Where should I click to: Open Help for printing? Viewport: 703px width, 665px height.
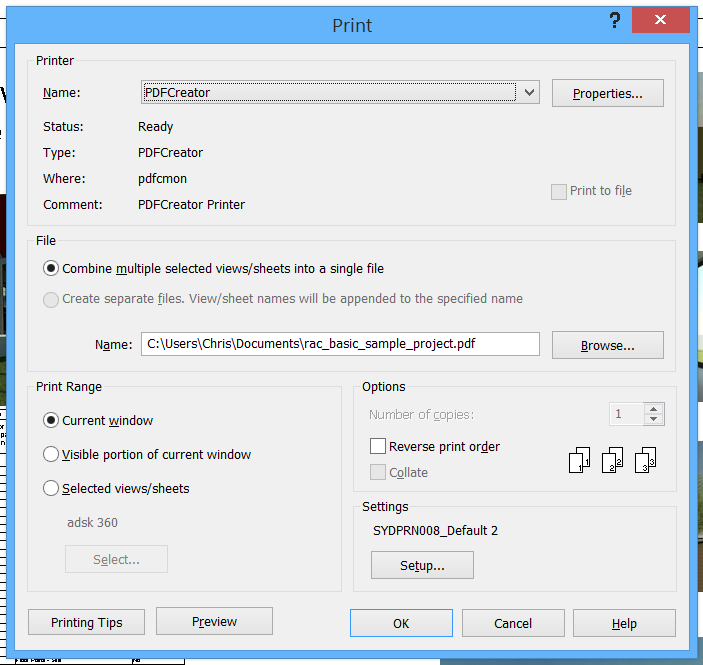click(624, 623)
